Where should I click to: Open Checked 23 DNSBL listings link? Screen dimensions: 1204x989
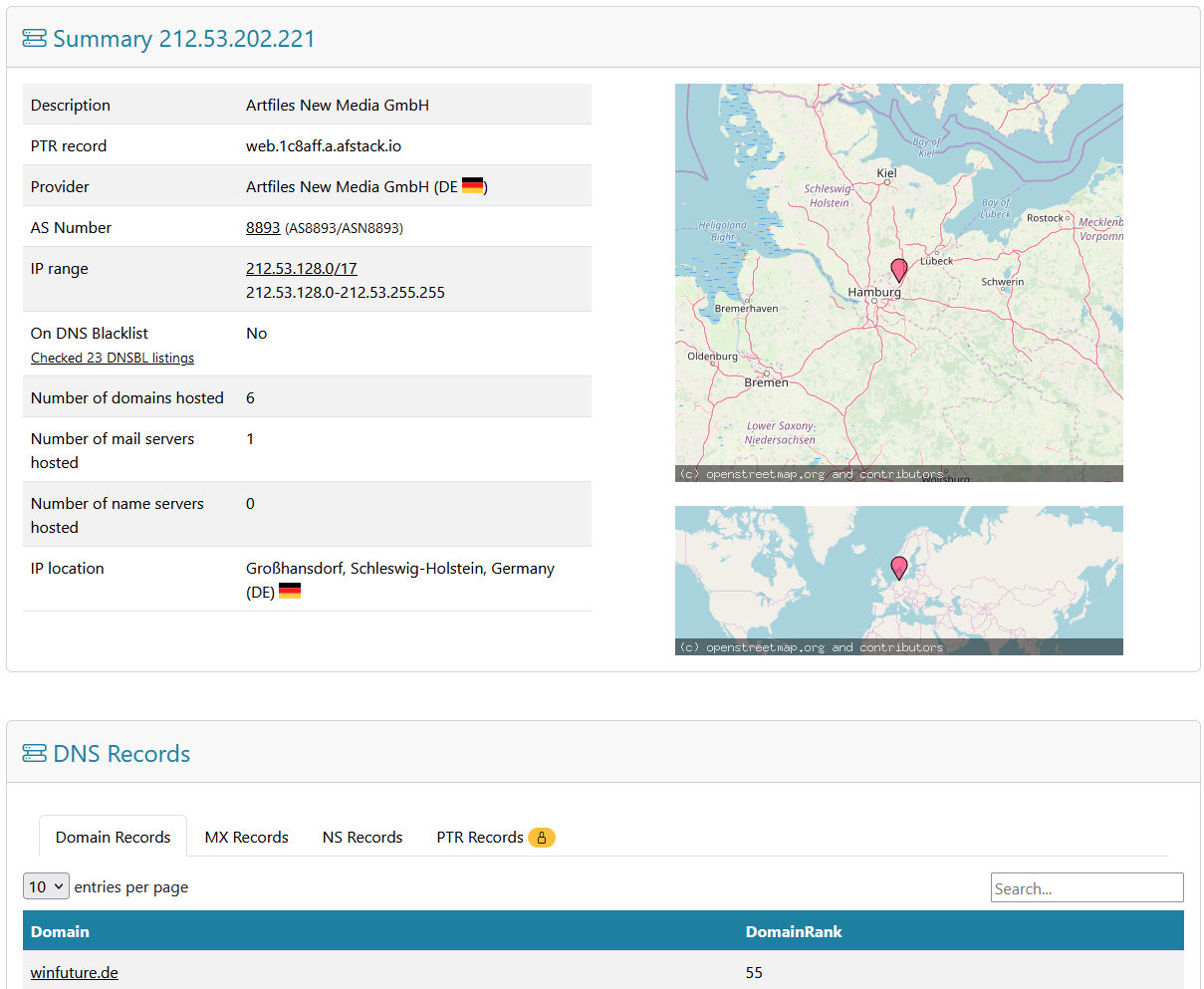[x=113, y=359]
